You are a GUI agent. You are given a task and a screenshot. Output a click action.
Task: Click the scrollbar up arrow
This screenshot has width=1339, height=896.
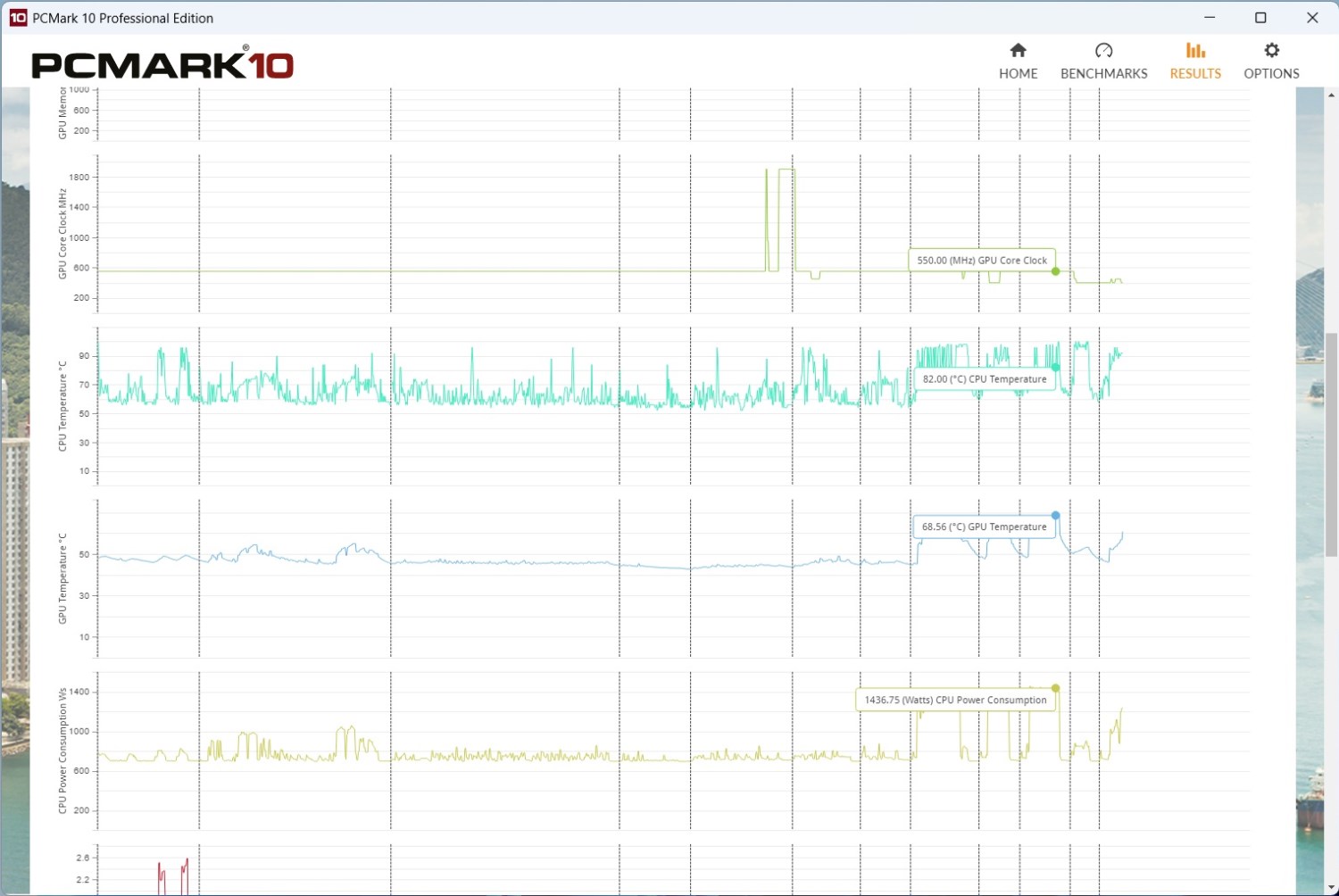point(1331,95)
